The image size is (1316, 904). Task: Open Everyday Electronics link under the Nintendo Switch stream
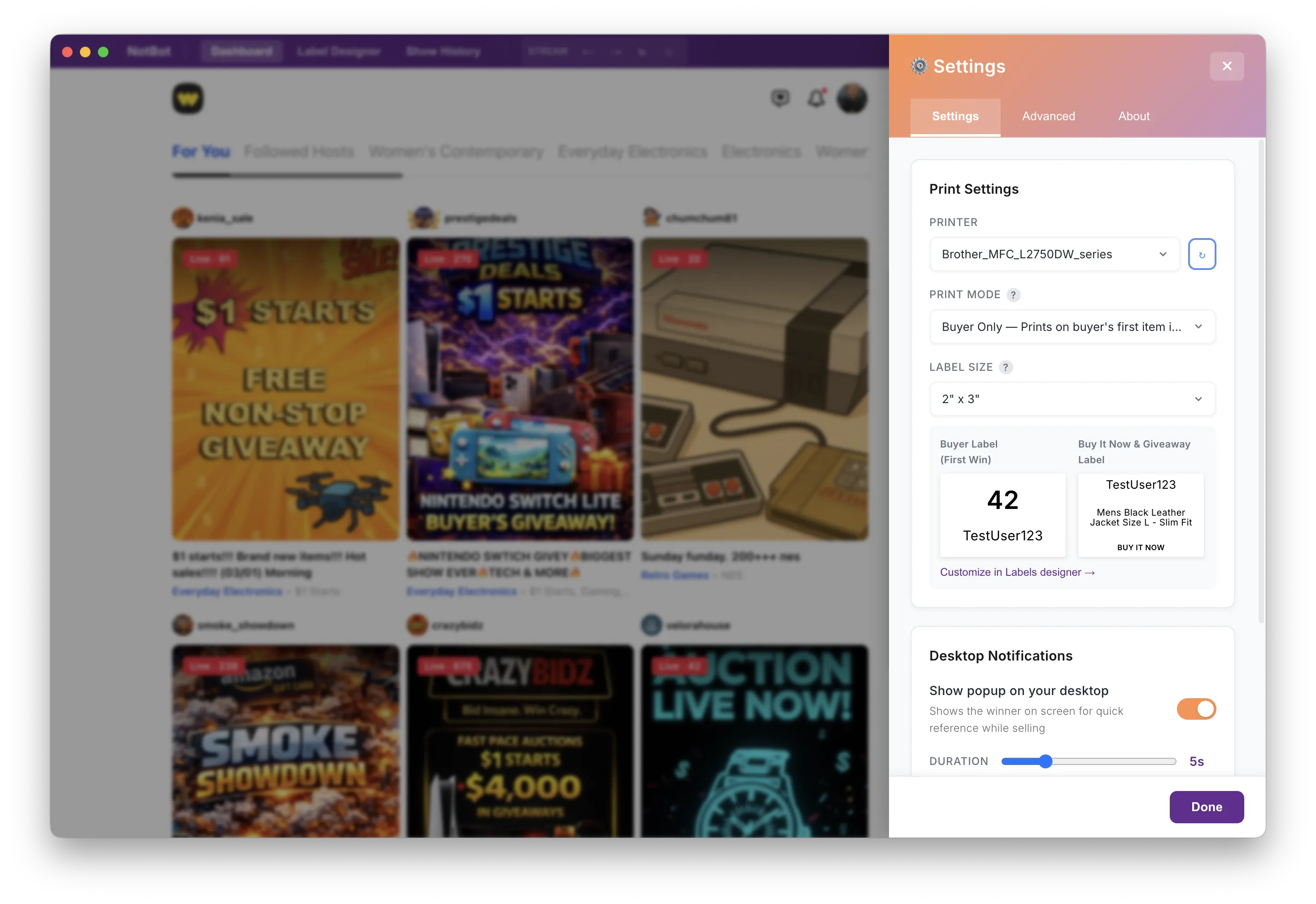[462, 592]
